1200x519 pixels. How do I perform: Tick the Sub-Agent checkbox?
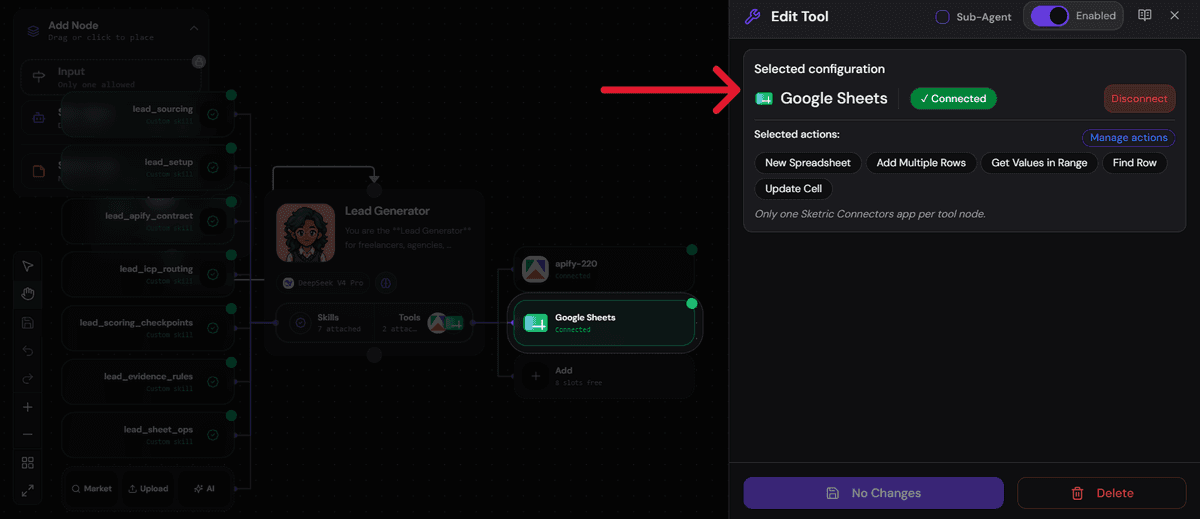click(x=942, y=17)
